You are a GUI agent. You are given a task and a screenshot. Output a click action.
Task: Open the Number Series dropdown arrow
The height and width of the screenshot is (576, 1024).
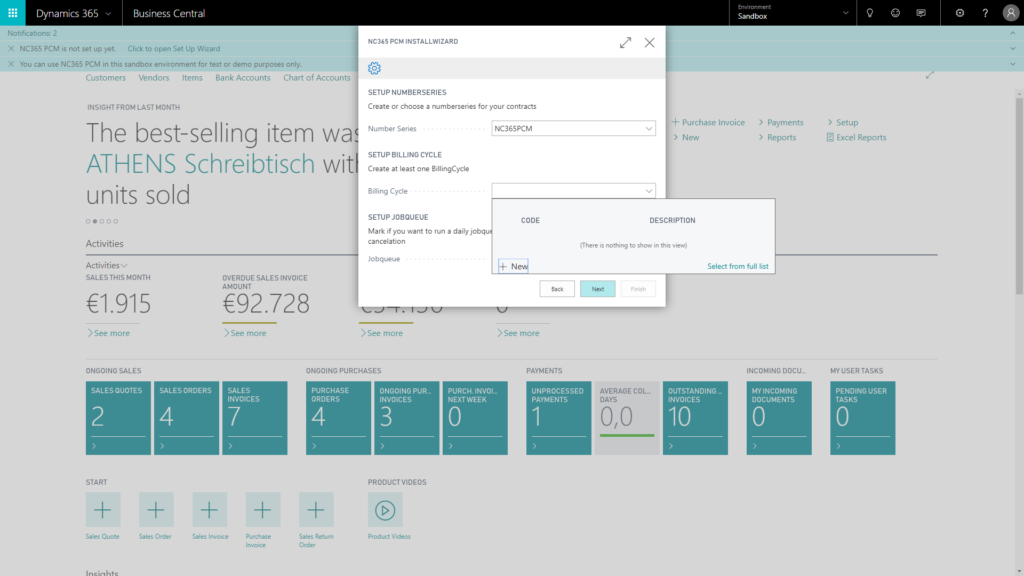coord(648,129)
